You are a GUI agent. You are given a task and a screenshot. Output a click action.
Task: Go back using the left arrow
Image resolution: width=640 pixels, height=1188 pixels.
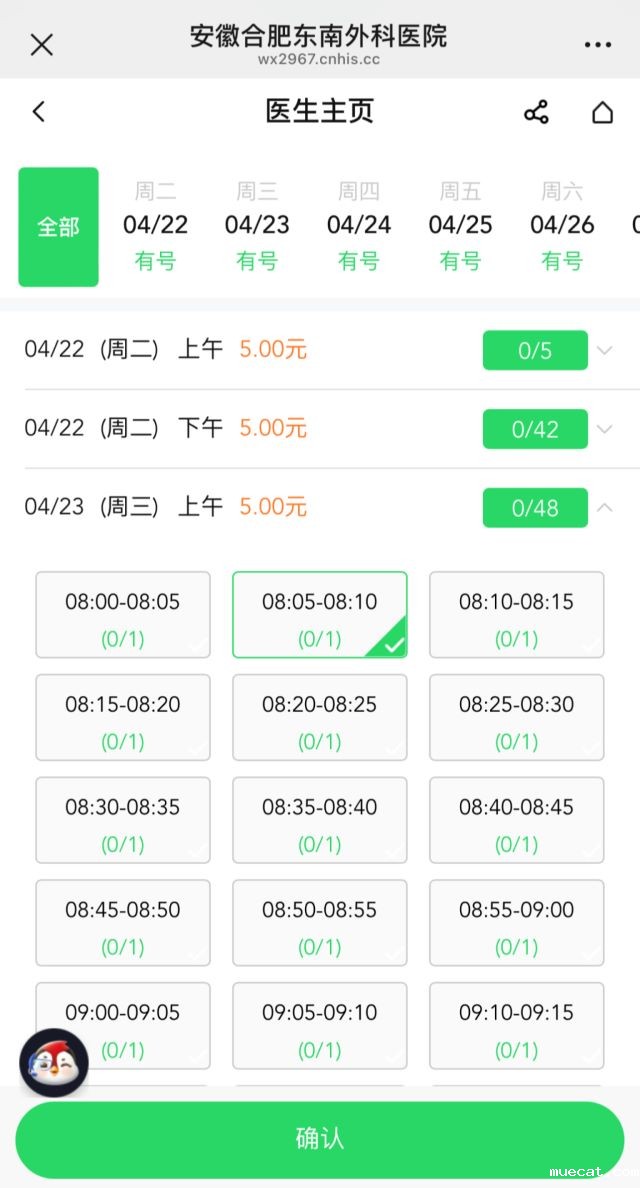(39, 111)
